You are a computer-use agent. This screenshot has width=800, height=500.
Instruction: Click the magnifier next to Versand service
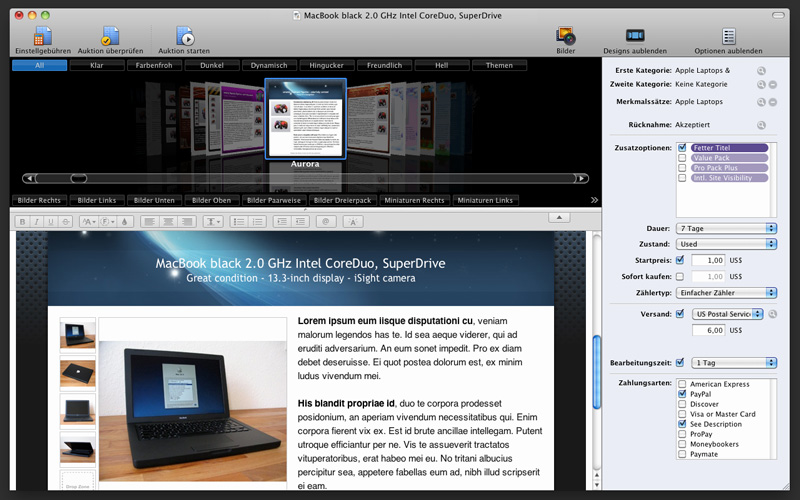pyautogui.click(x=772, y=314)
